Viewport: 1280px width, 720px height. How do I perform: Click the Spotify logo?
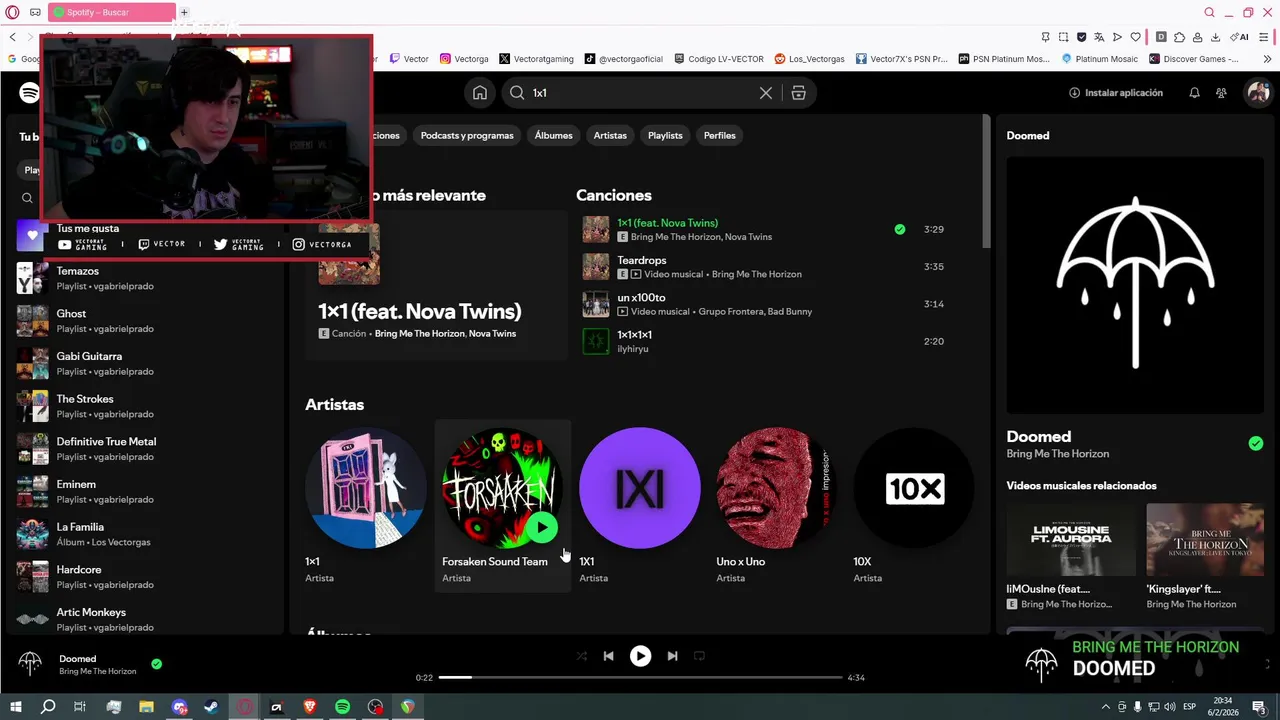(x=30, y=93)
